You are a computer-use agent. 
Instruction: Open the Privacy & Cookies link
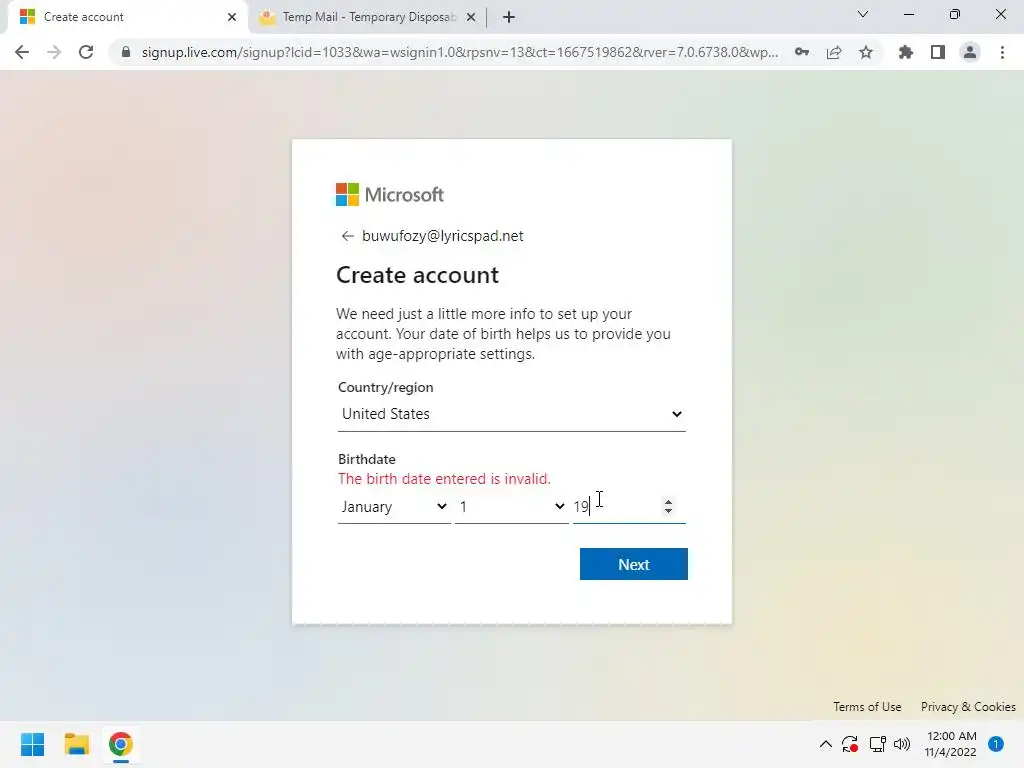968,707
